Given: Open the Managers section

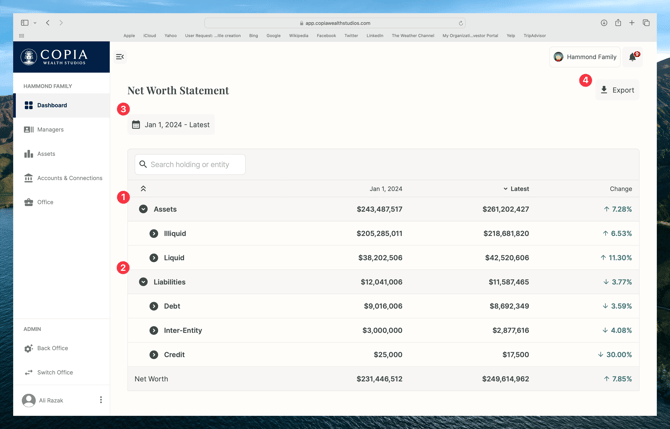Looking at the screenshot, I should pyautogui.click(x=62, y=129).
